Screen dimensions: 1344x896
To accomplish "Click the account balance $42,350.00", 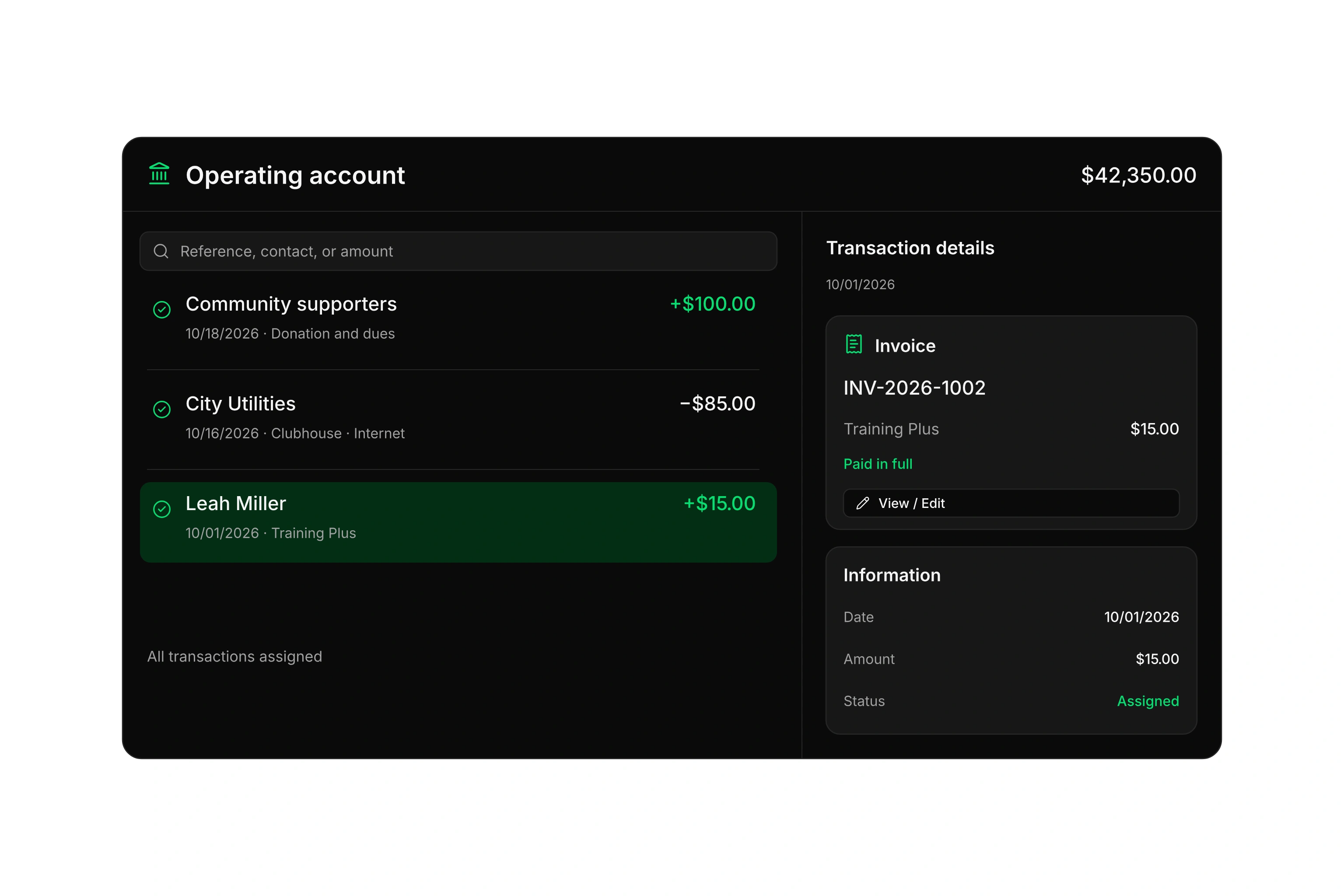I will 1138,175.
